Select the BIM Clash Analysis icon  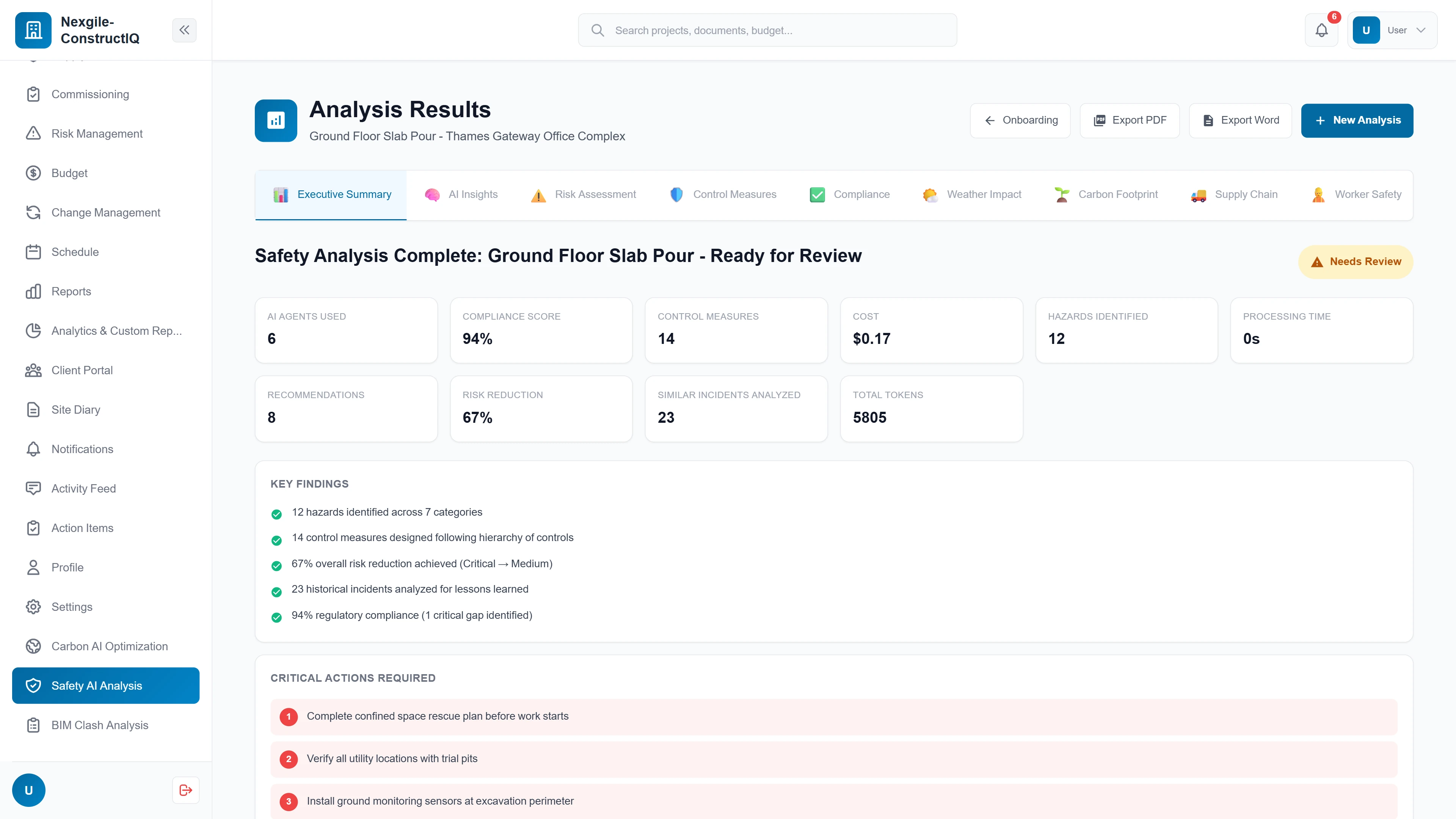pos(33,725)
